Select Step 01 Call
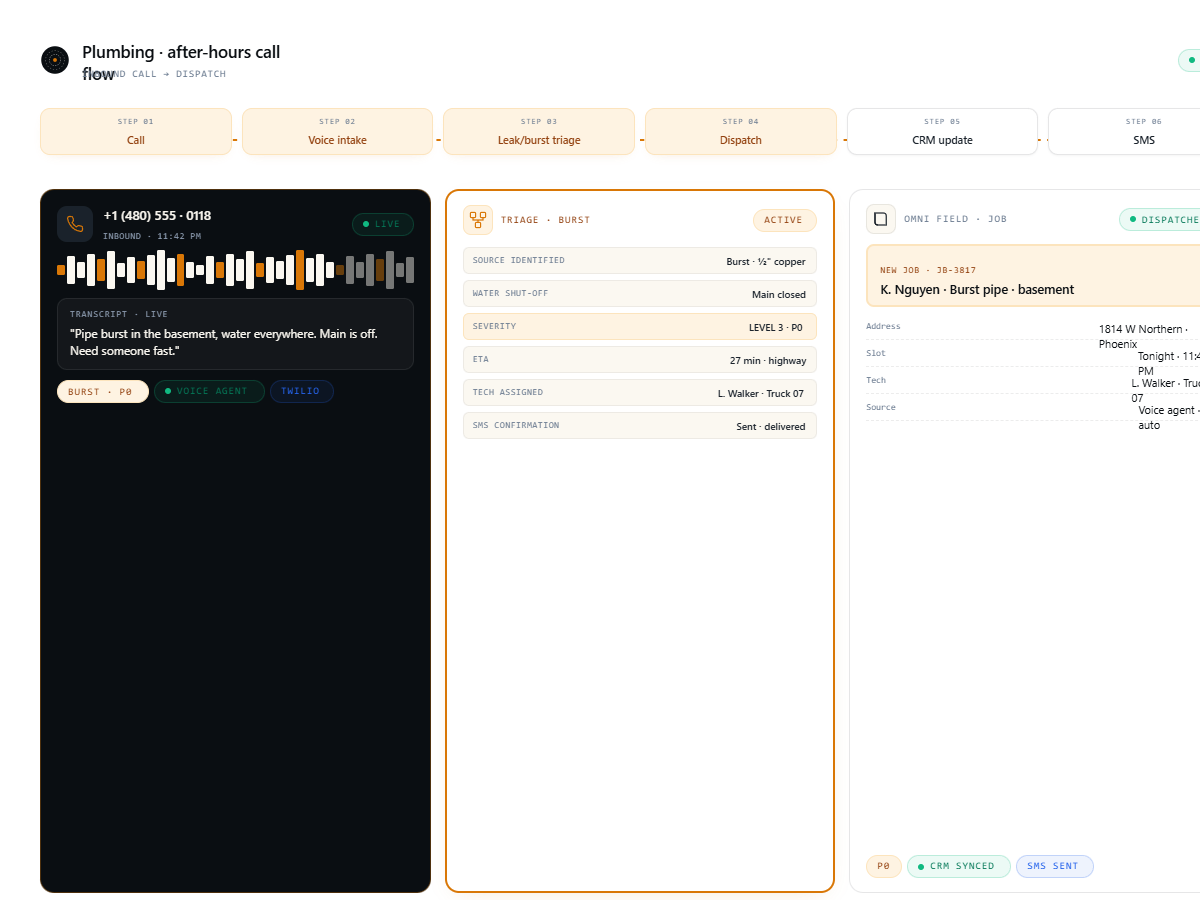Viewport: 1200px width, 900px height. coord(136,131)
